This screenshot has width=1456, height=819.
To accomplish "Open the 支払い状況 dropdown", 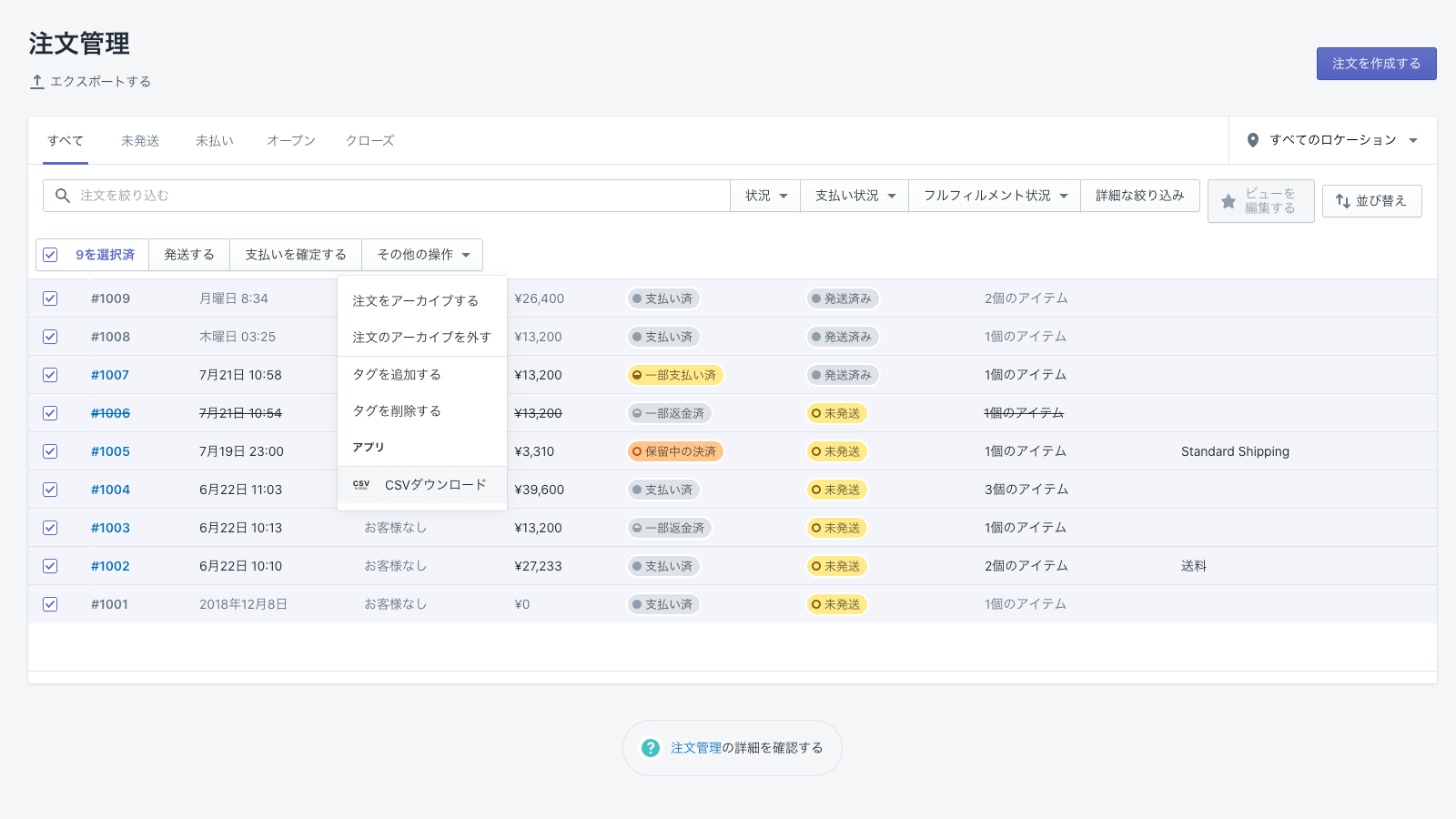I will pyautogui.click(x=854, y=195).
